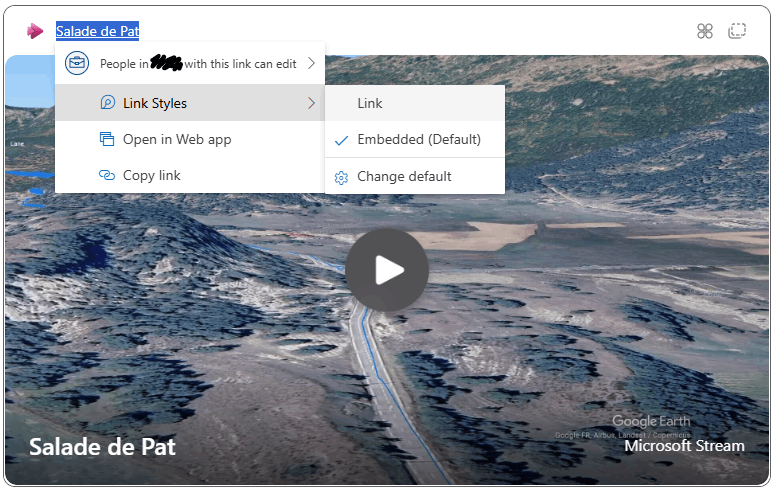Click the pink Stream logo icon
This screenshot has height=490, width=773.
(x=35, y=31)
